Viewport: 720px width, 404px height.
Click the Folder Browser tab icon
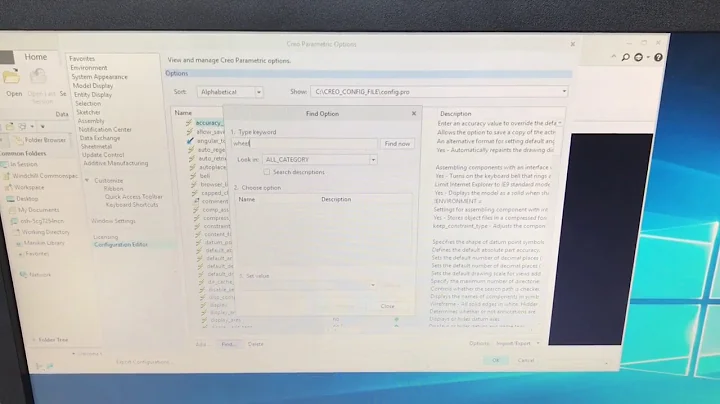(x=19, y=140)
